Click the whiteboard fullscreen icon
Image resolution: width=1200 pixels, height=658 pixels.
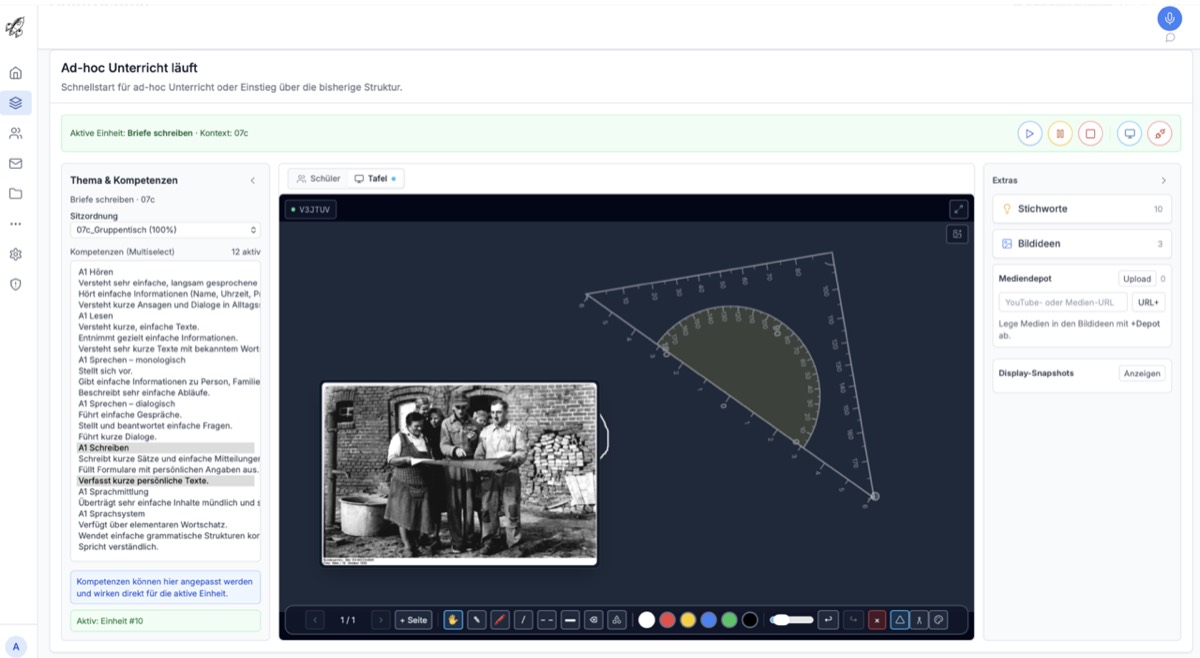pos(958,209)
